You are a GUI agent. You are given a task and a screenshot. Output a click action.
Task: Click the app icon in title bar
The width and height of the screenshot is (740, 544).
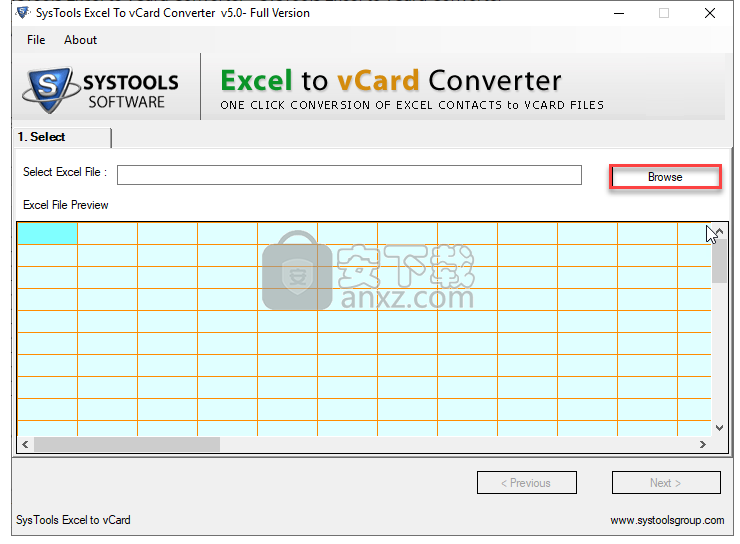pos(23,12)
